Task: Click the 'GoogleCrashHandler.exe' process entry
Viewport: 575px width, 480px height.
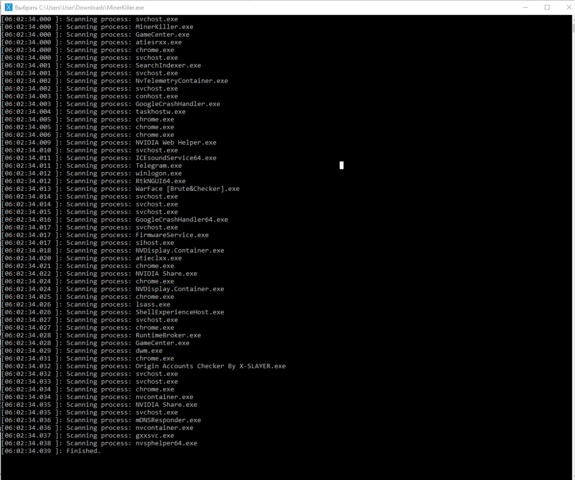Action: (178, 104)
